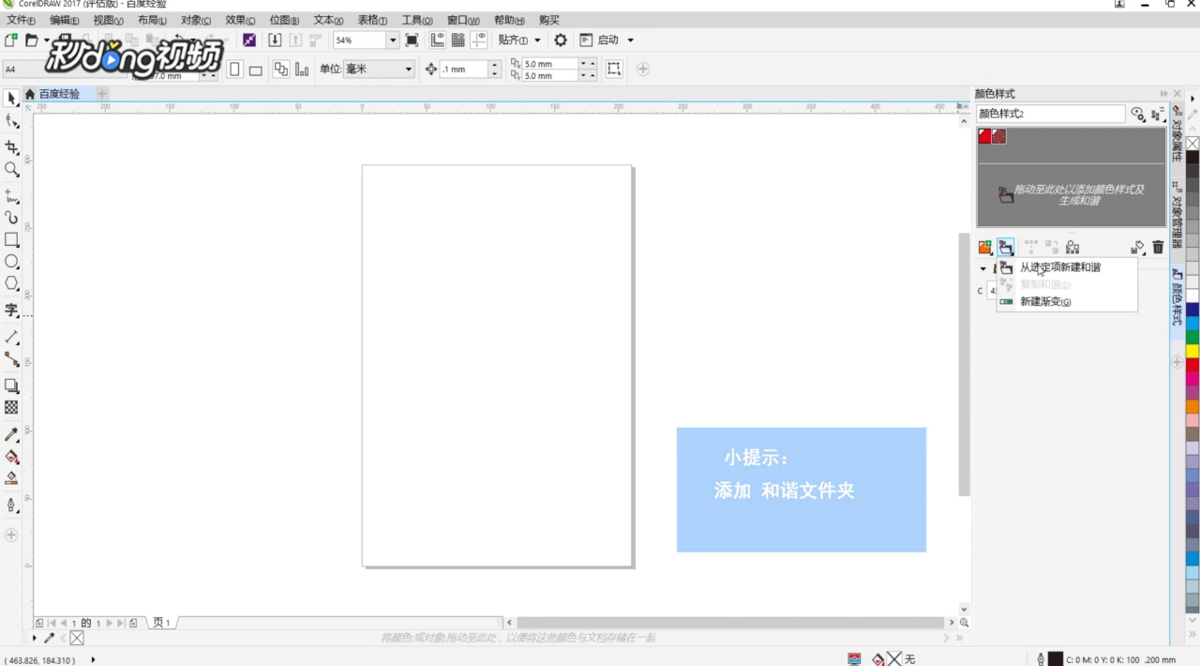
Task: Select the Ellipse tool
Action: pos(12,262)
